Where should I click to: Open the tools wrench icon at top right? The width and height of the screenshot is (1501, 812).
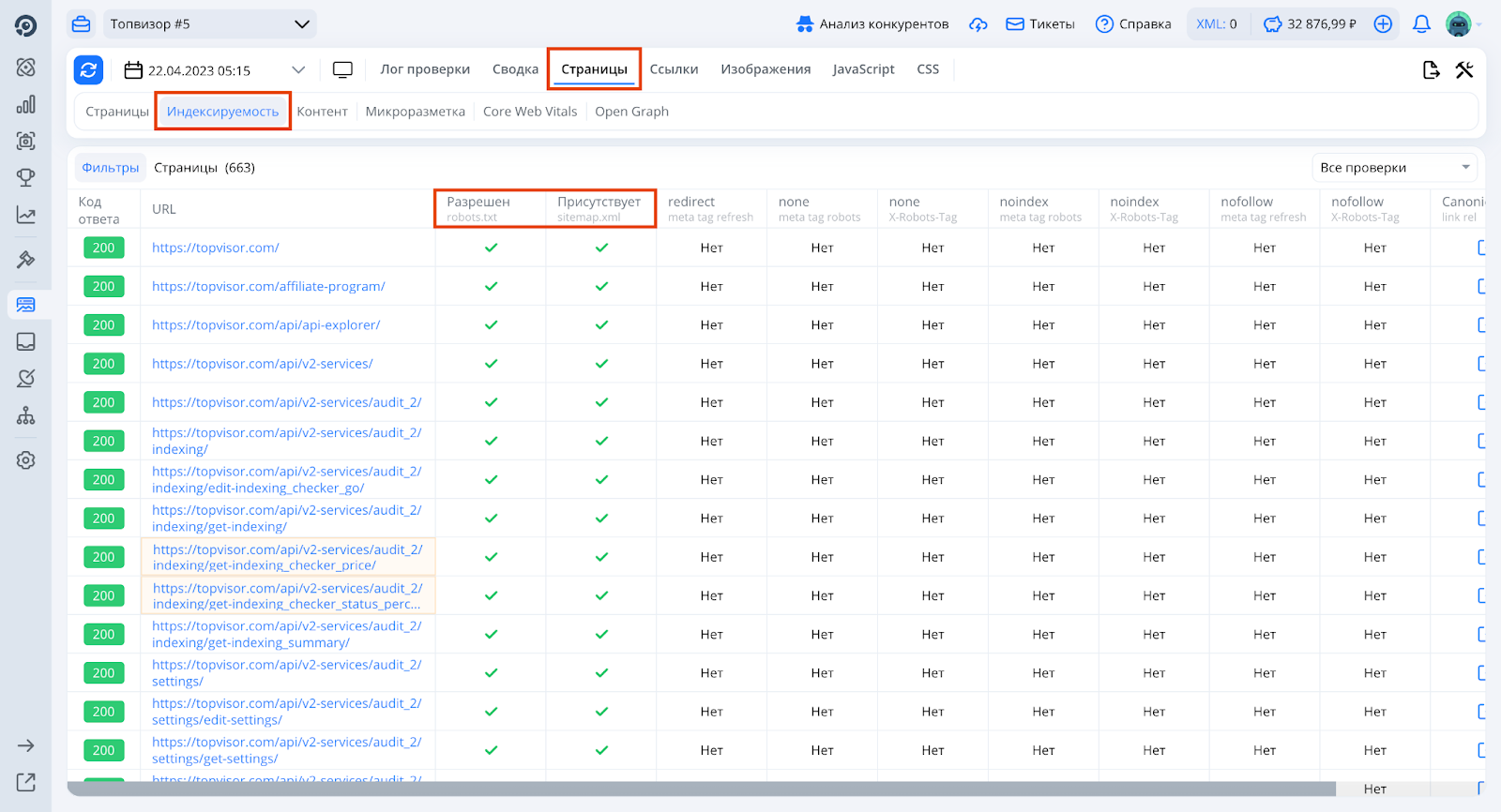point(1464,69)
